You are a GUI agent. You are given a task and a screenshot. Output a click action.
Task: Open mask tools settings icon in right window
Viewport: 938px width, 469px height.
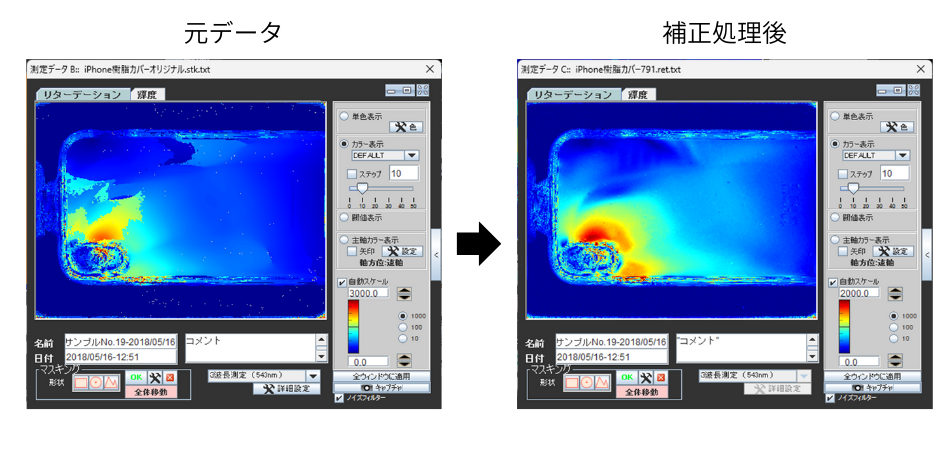pyautogui.click(x=646, y=378)
